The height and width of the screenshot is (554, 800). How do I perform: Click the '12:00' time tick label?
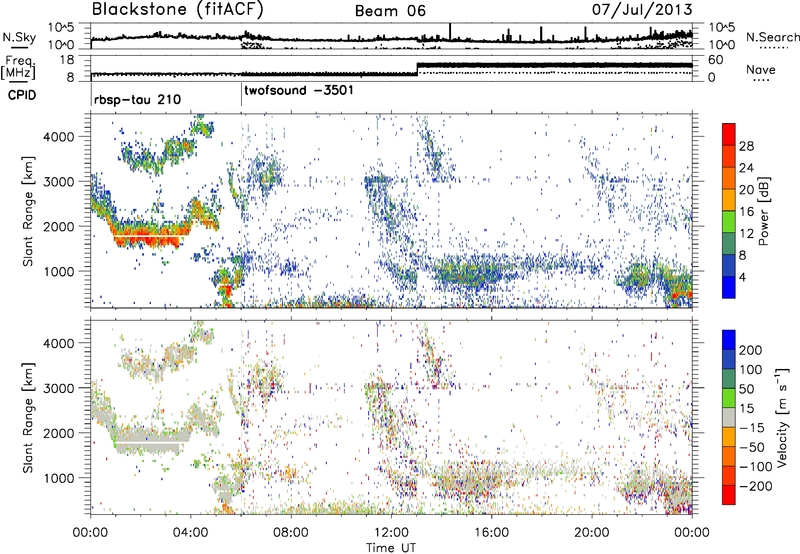[x=391, y=533]
